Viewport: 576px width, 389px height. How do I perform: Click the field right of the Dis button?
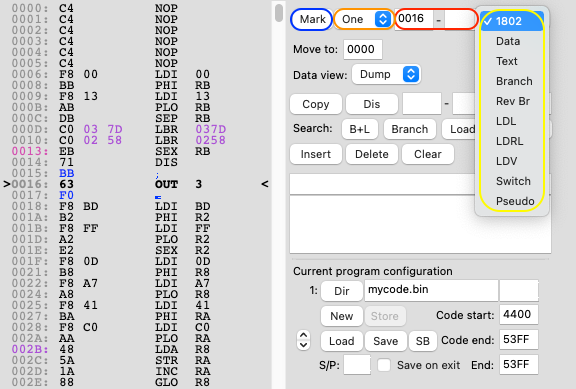[422, 104]
